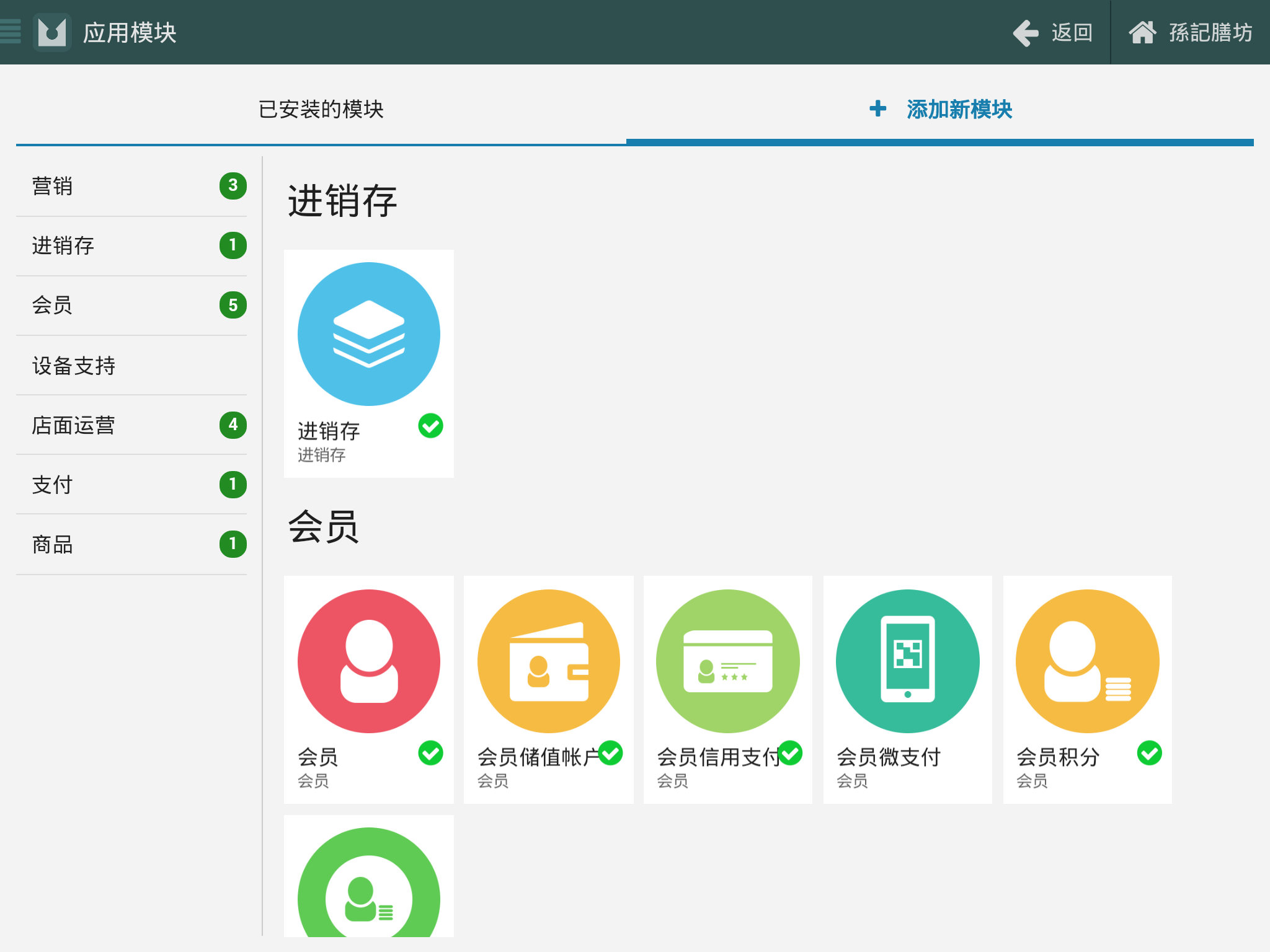Select the 会员 category in sidebar
The width and height of the screenshot is (1270, 952).
131,306
